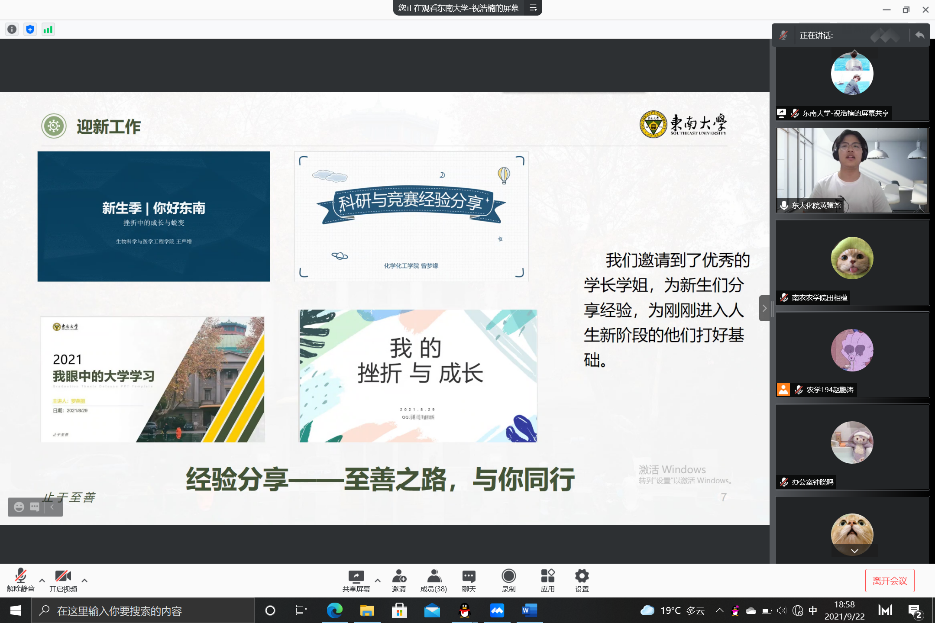The image size is (935, 623).
Task: Show the meeting info icon
Action: pyautogui.click(x=12, y=29)
